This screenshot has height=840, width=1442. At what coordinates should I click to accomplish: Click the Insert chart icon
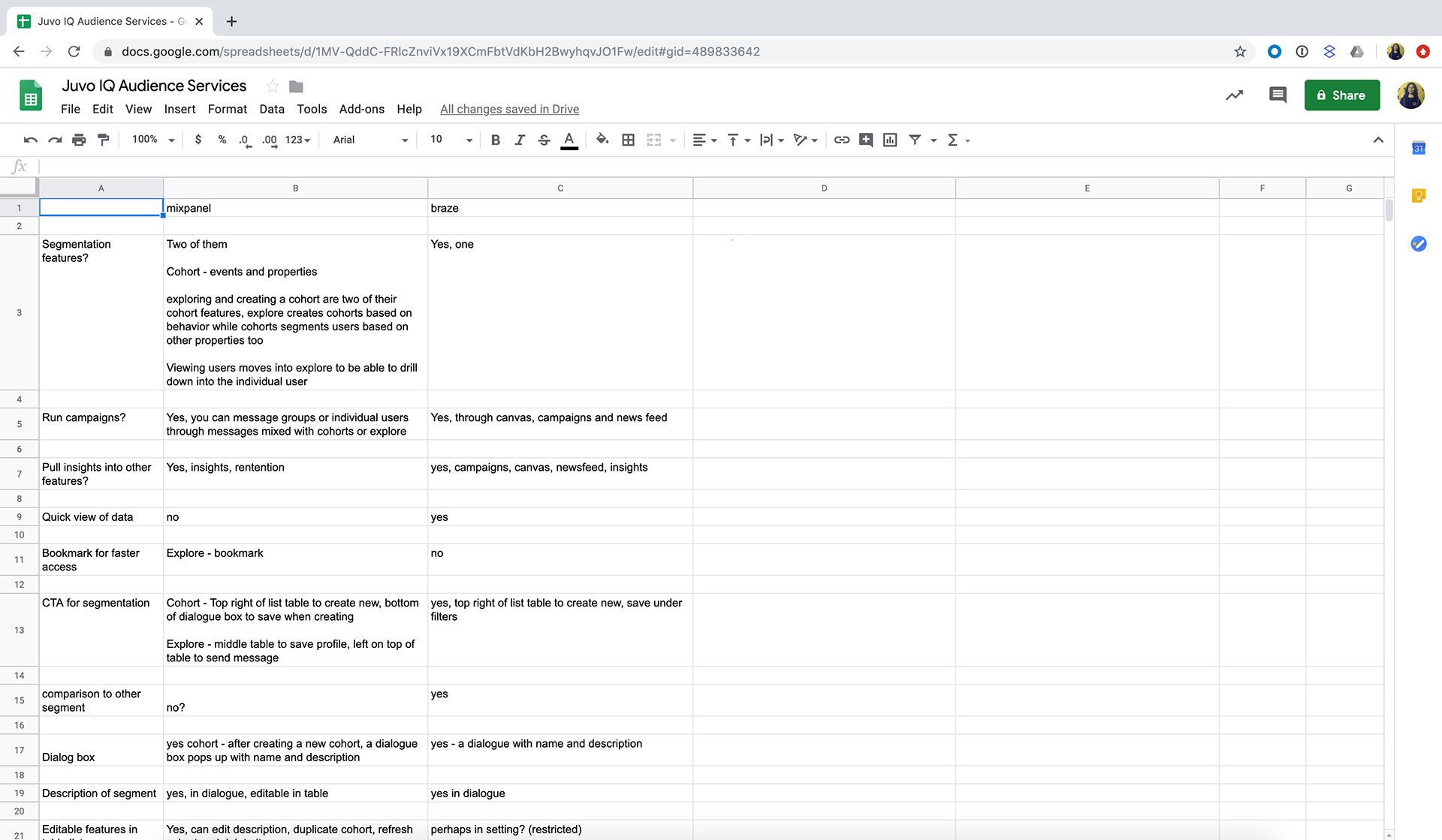pyautogui.click(x=890, y=140)
